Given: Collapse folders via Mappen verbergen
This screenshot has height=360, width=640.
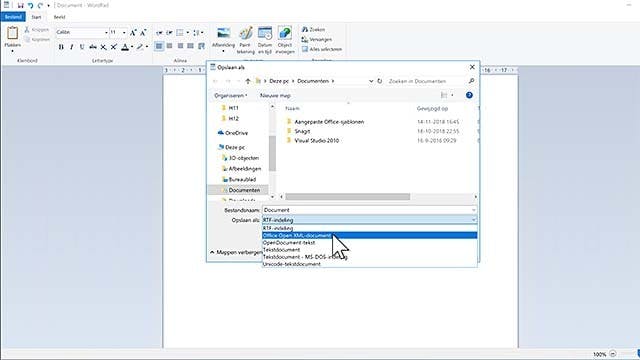Looking at the screenshot, I should point(236,253).
